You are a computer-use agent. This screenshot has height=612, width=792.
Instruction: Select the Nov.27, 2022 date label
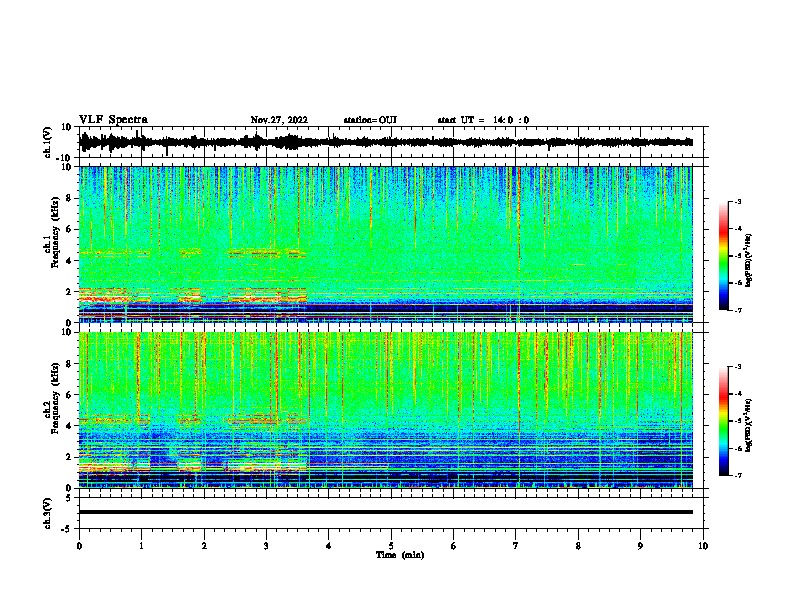pyautogui.click(x=279, y=120)
